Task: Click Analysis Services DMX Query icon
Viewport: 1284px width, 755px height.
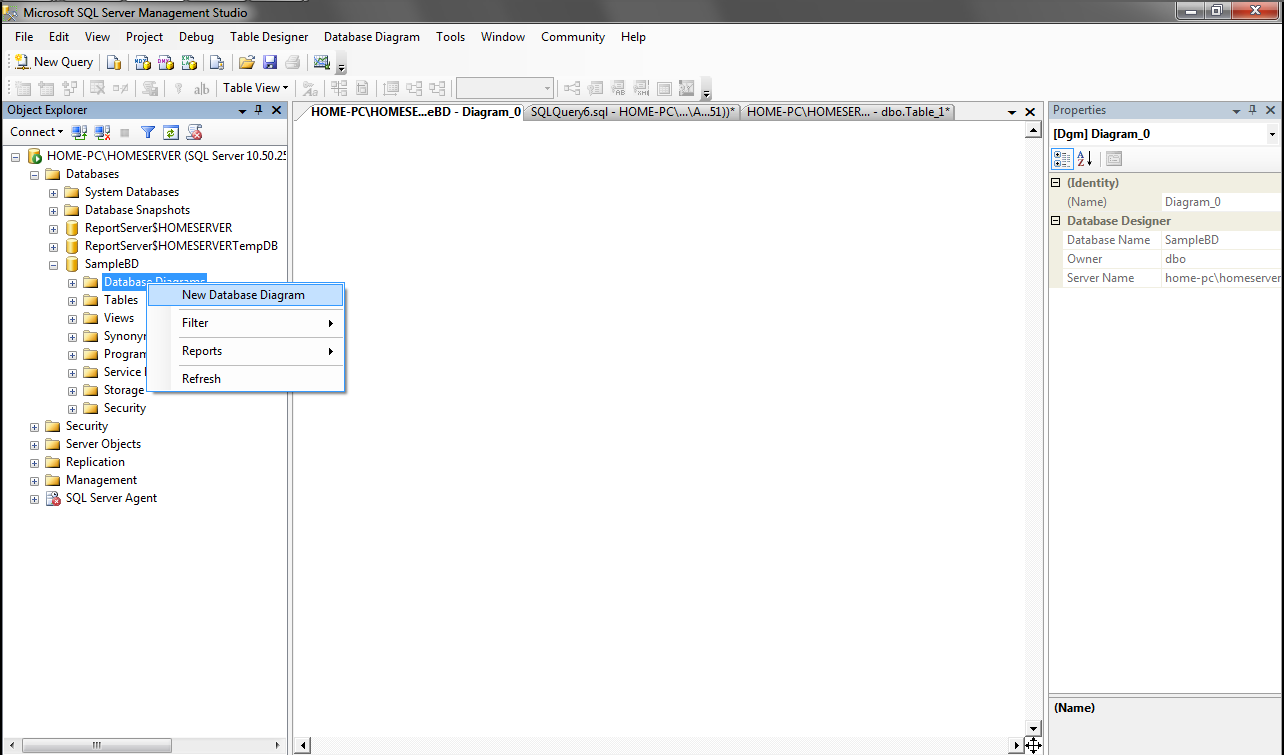Action: tap(165, 62)
